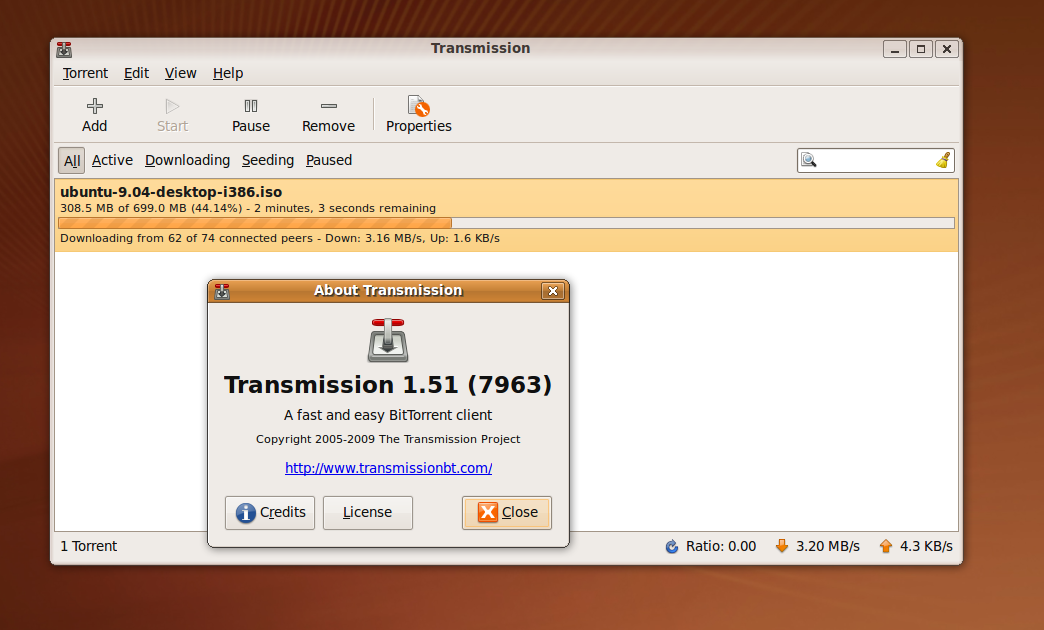This screenshot has height=630, width=1044.
Task: Click the Add torrent toolbar icon
Action: click(95, 106)
